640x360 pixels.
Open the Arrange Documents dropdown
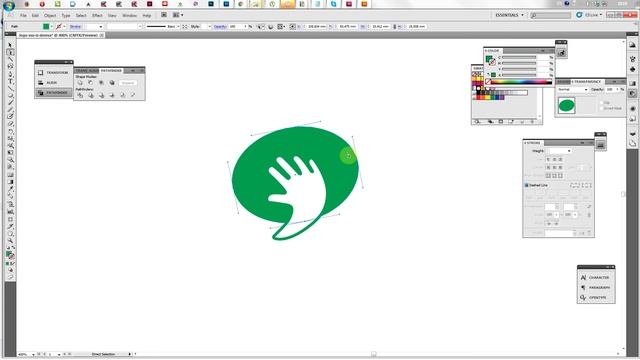tap(178, 15)
